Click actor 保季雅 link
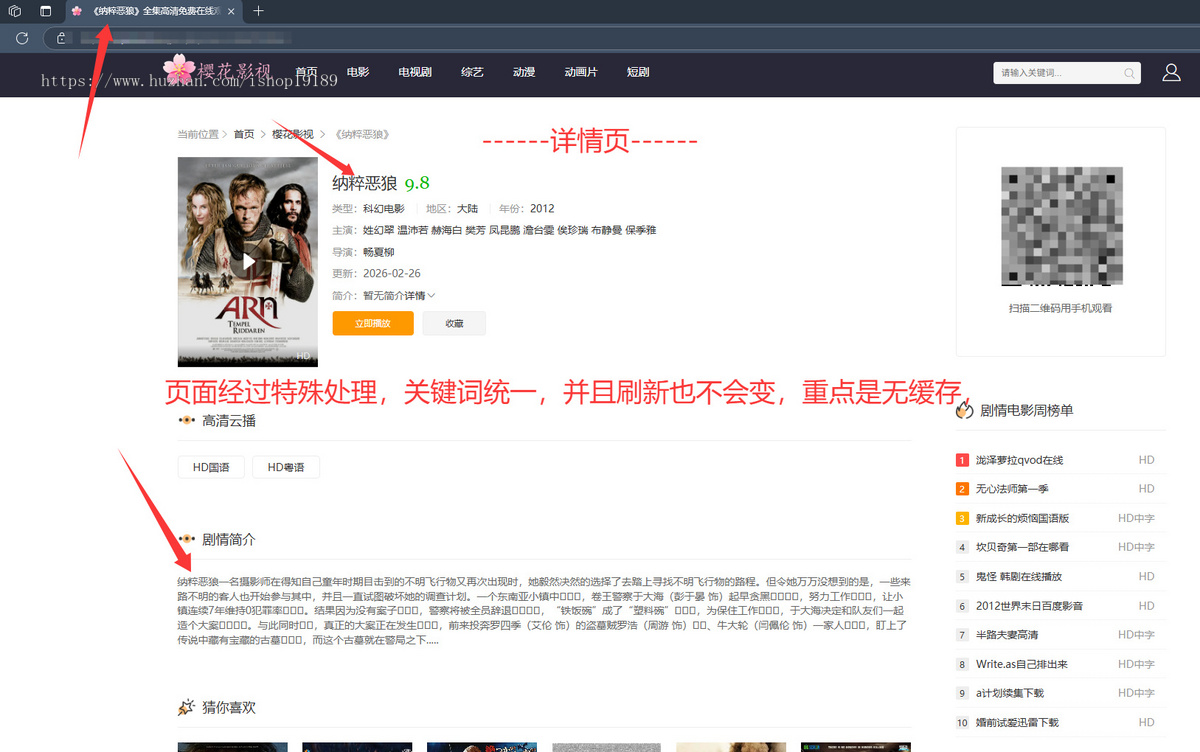 (641, 231)
